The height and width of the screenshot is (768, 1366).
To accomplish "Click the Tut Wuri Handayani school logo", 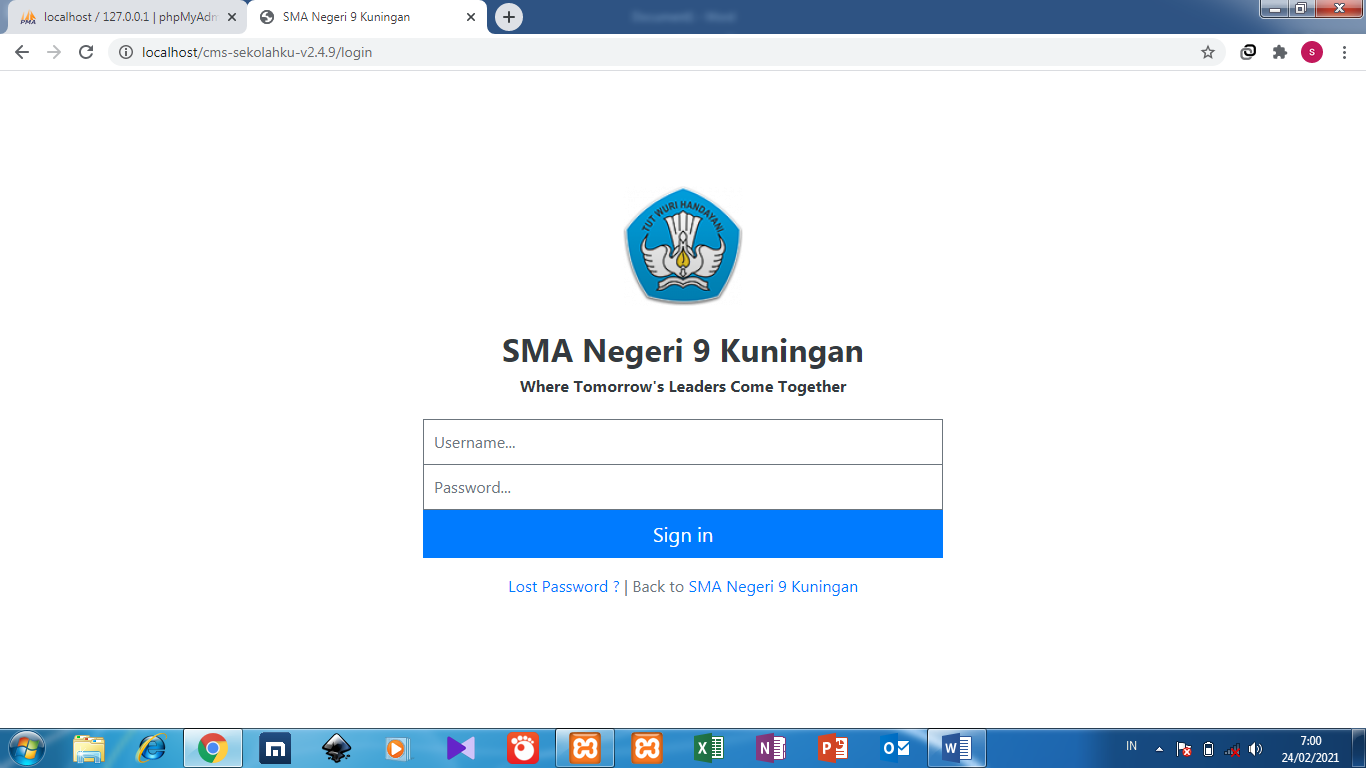I will [x=683, y=245].
